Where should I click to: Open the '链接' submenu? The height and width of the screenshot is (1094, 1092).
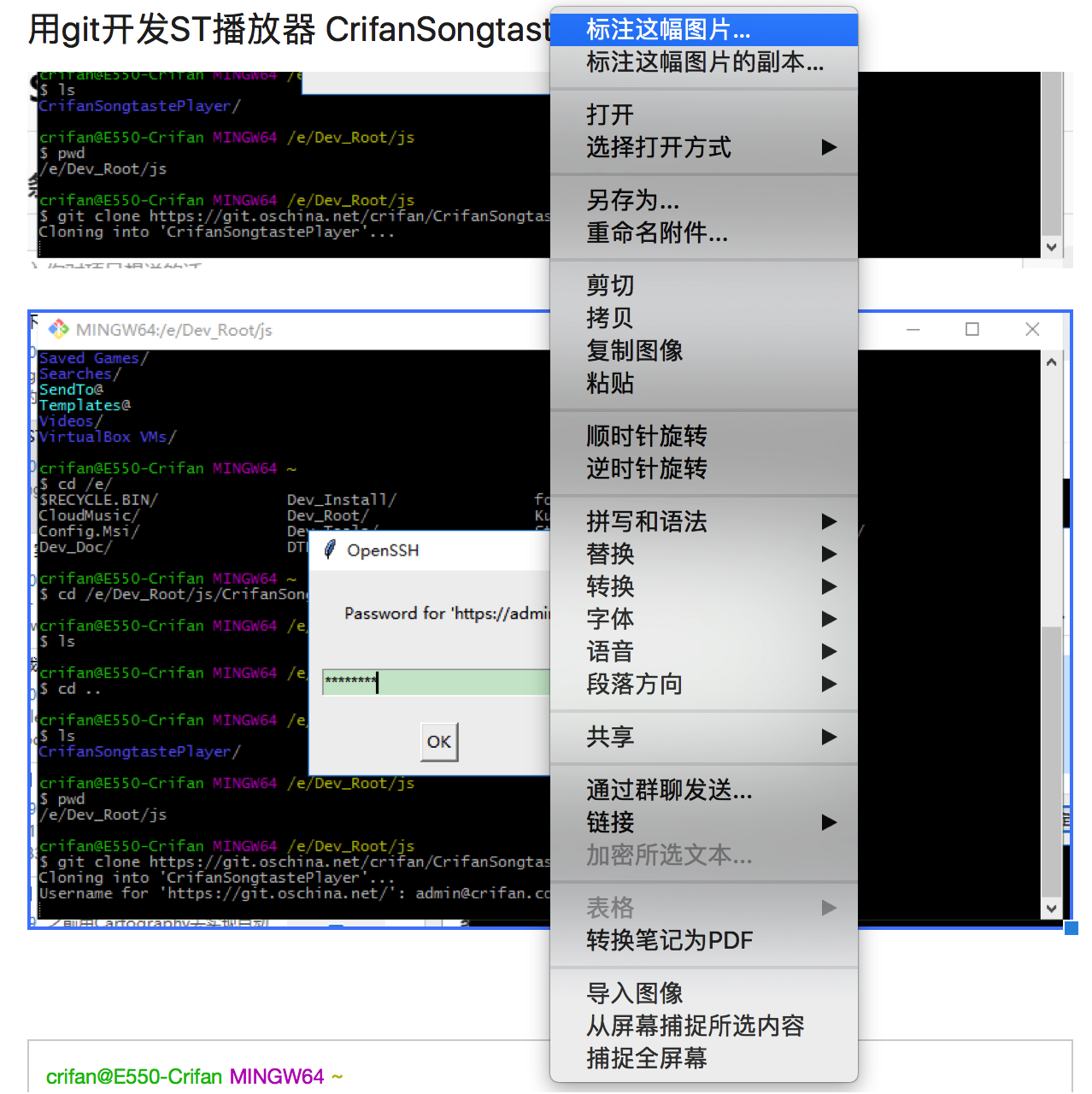pyautogui.click(x=704, y=822)
